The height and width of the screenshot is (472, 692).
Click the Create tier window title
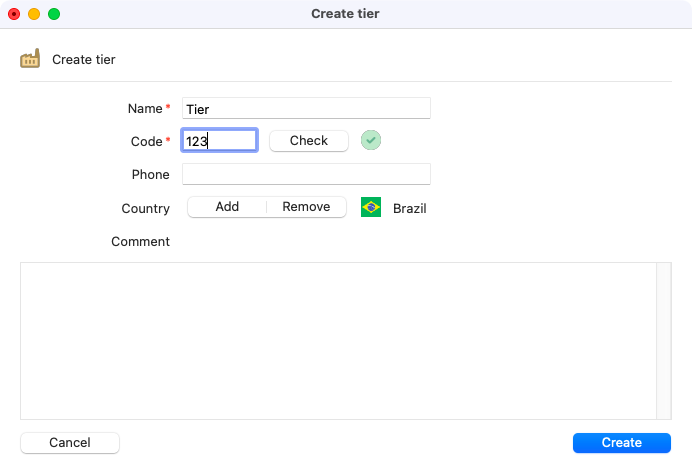point(345,14)
